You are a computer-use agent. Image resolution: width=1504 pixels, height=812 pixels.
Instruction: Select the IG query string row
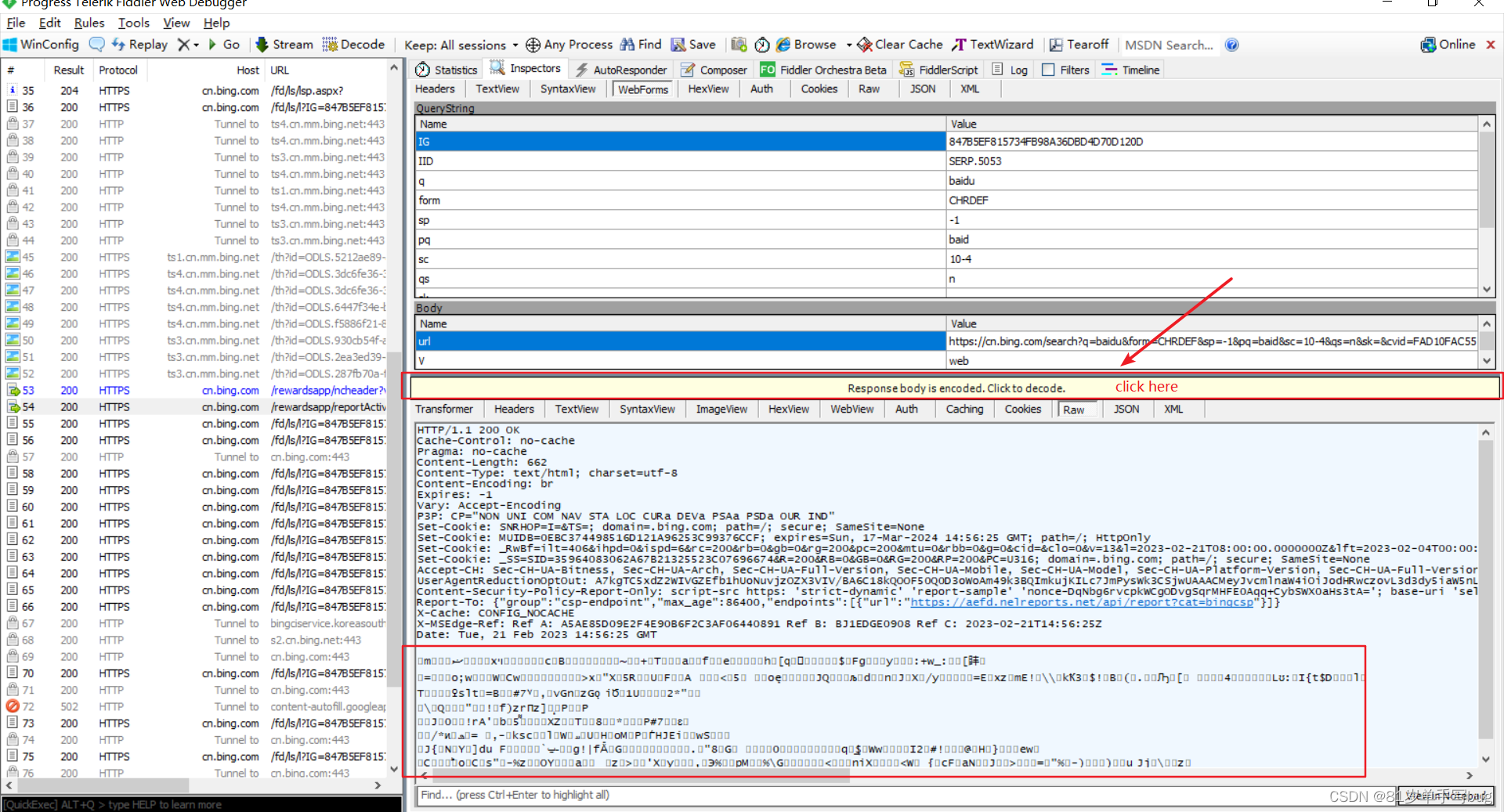pos(945,142)
